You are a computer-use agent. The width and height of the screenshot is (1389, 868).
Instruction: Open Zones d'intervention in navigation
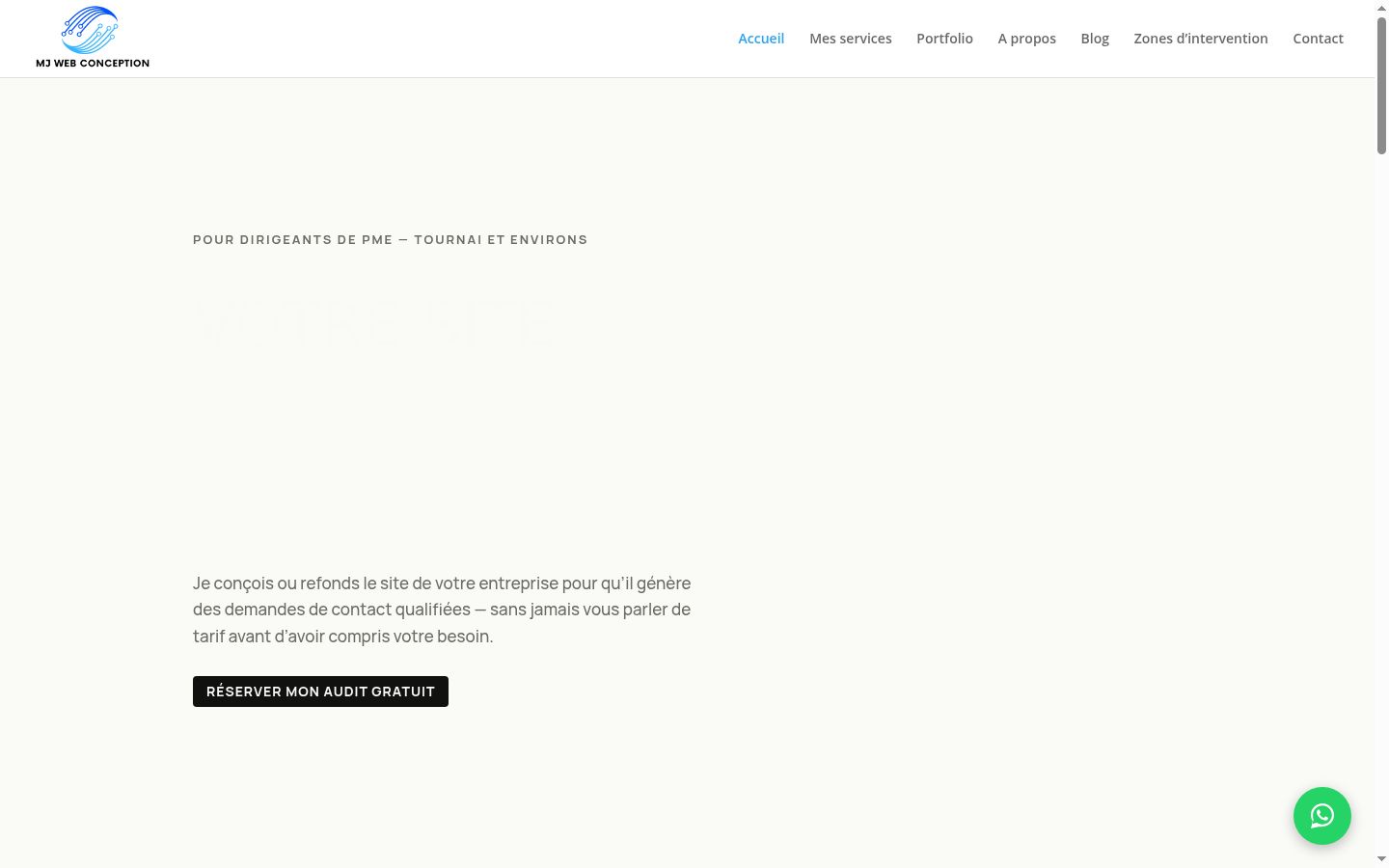tap(1201, 39)
